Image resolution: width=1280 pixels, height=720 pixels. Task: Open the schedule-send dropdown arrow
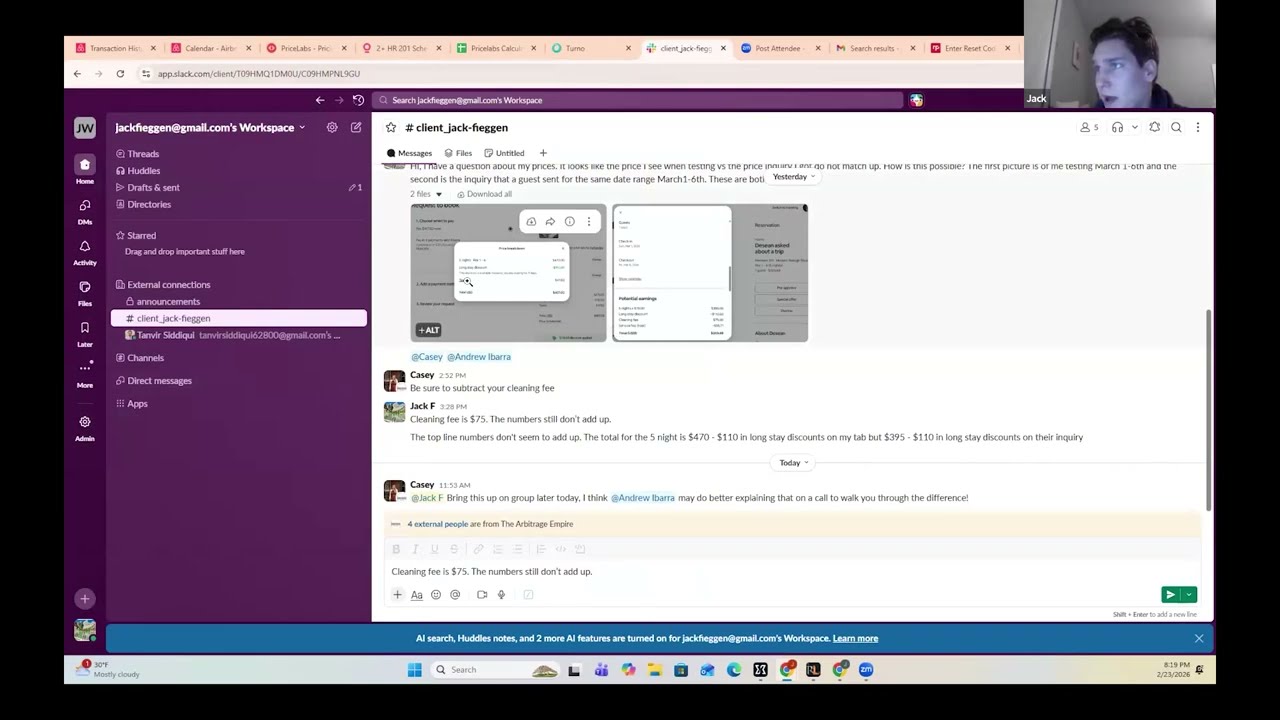[1189, 595]
